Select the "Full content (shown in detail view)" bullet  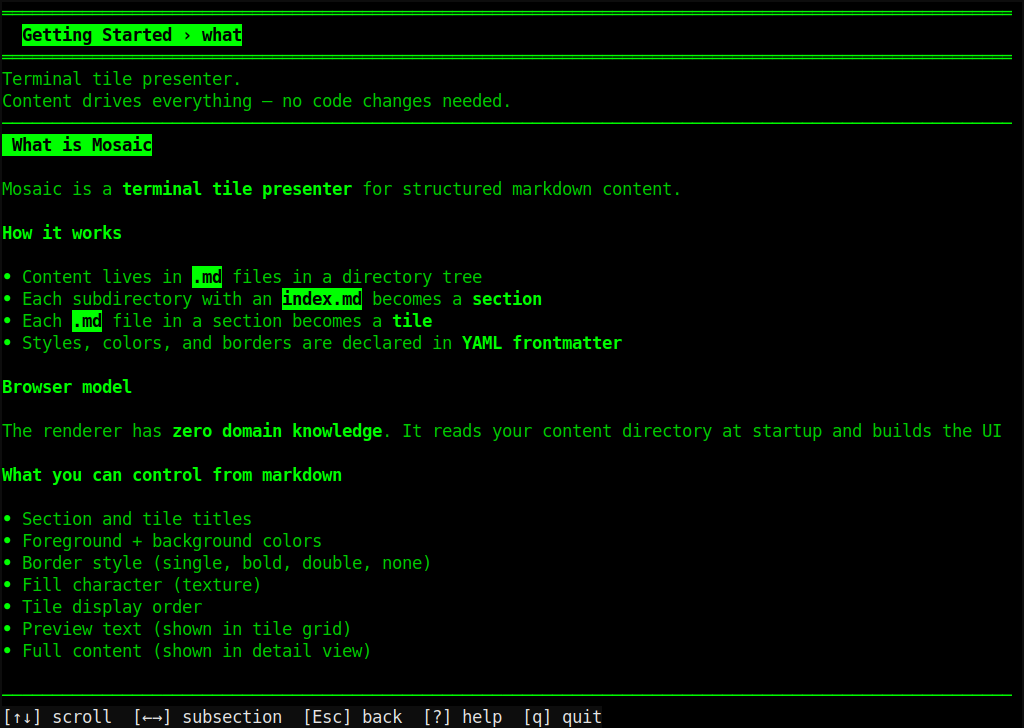click(x=187, y=651)
